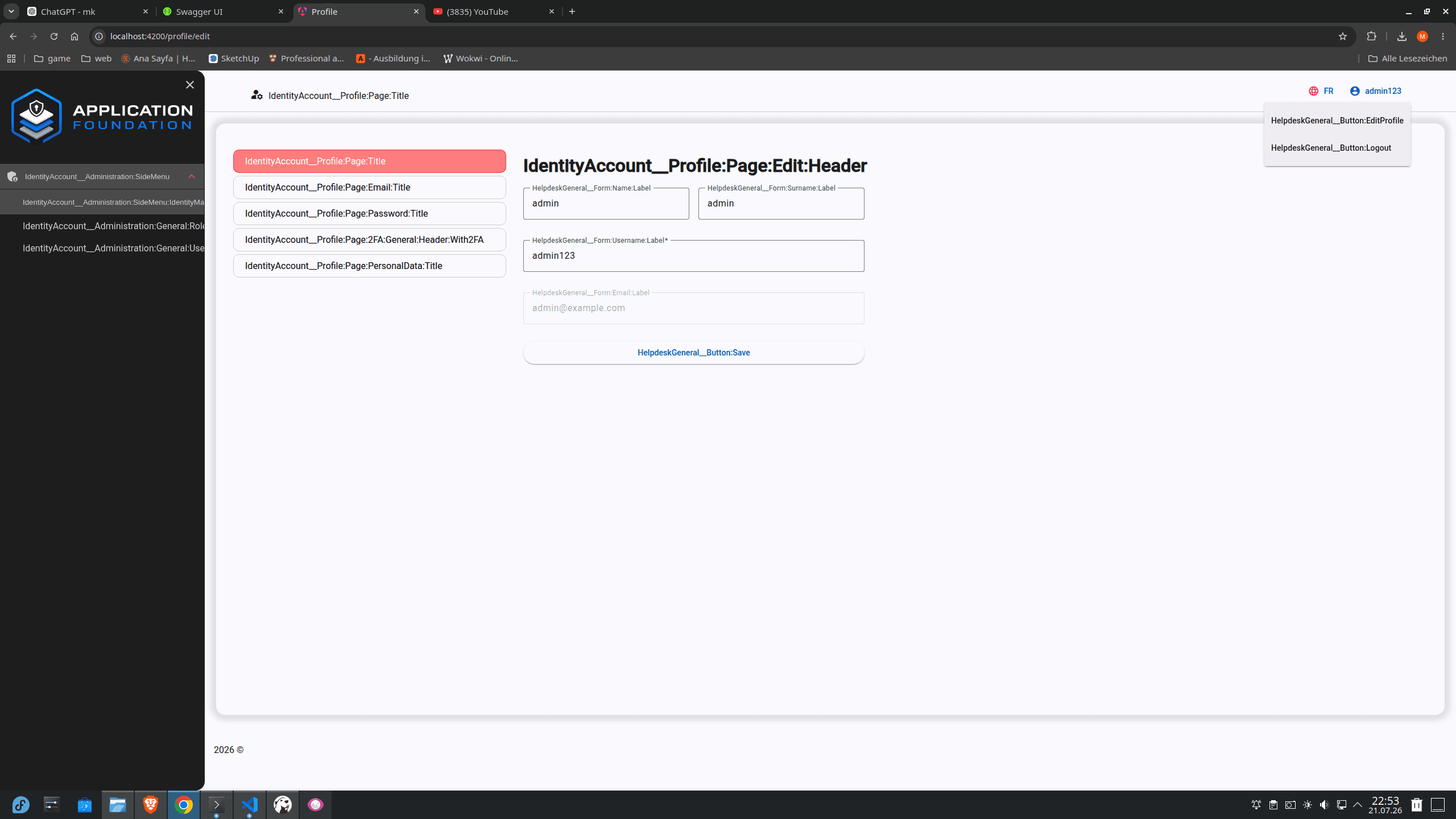Open IdentityAccount__Administration:General:Use entry
This screenshot has height=819, width=1456.
(x=114, y=248)
